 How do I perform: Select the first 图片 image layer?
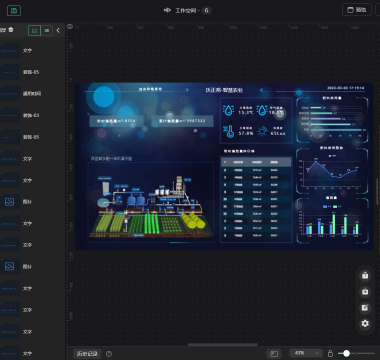(x=32, y=202)
